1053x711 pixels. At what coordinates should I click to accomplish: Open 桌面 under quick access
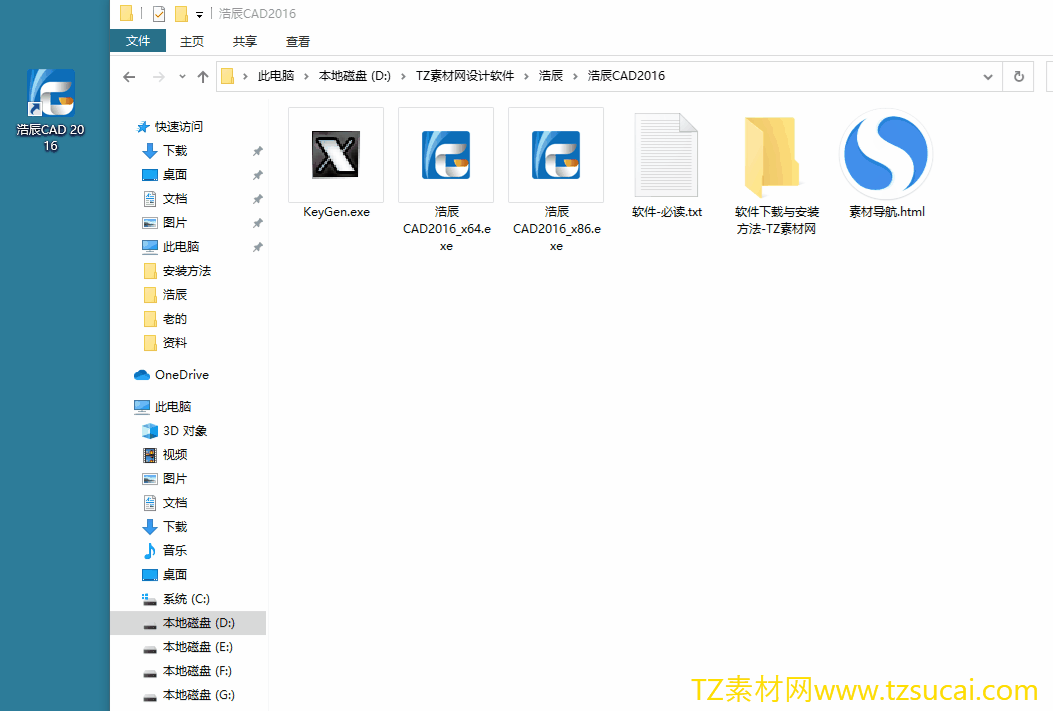pyautogui.click(x=175, y=175)
